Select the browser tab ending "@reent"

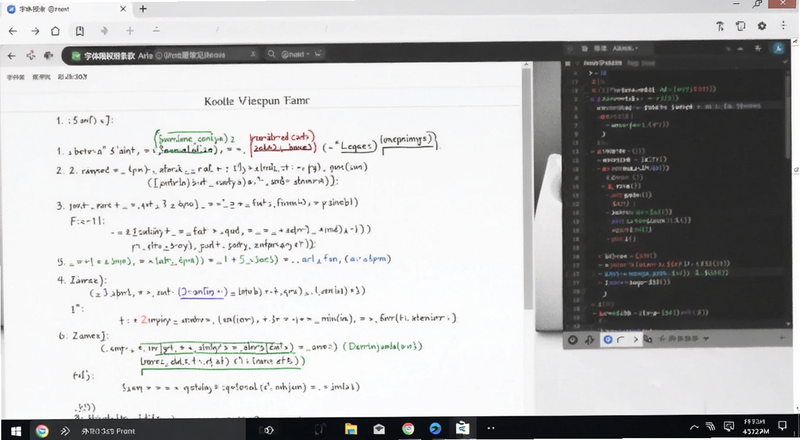click(66, 9)
